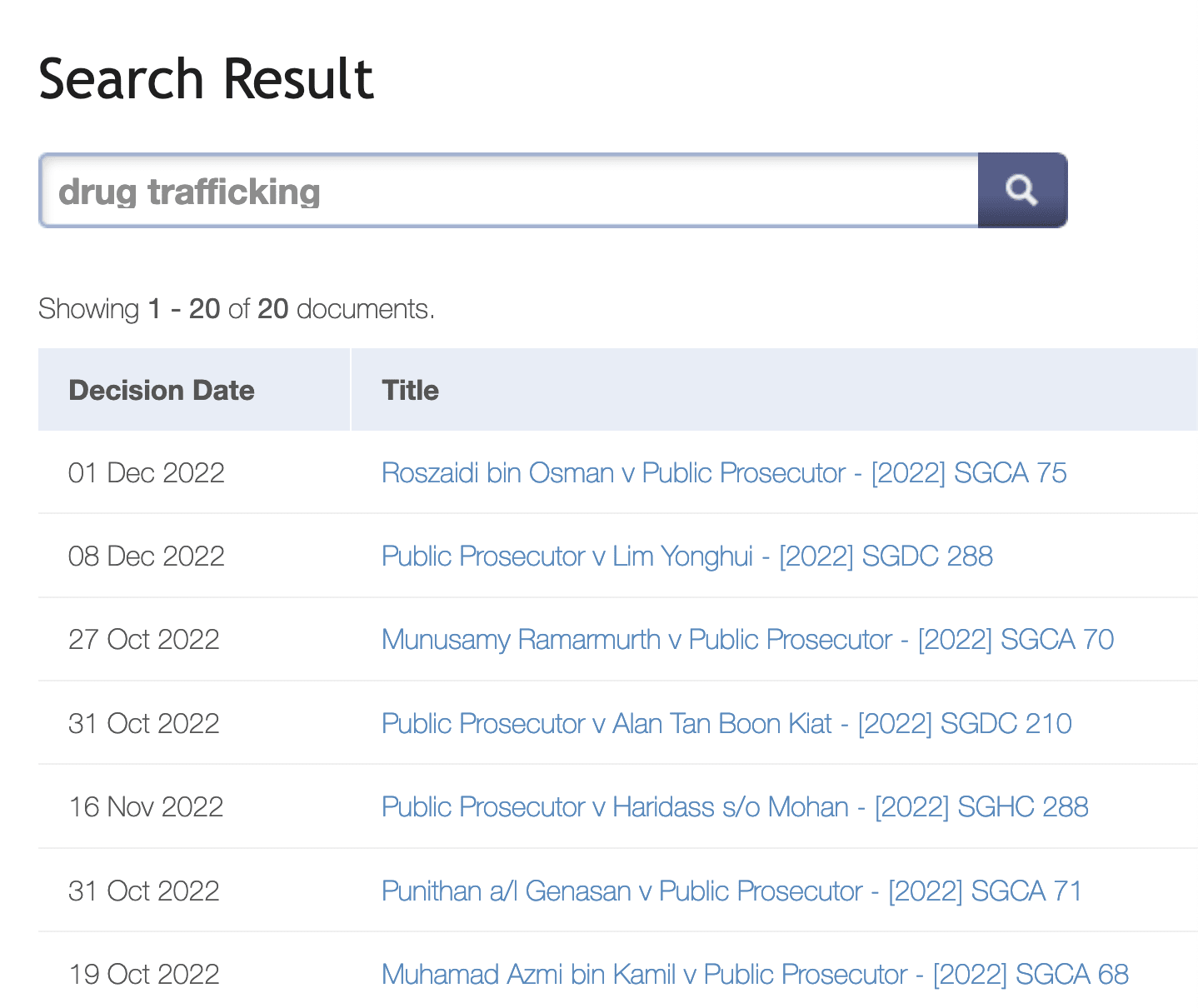This screenshot has height=1008, width=1198.
Task: View Munusamy Ramarmurth v Public Prosecutor decision
Action: (x=747, y=640)
